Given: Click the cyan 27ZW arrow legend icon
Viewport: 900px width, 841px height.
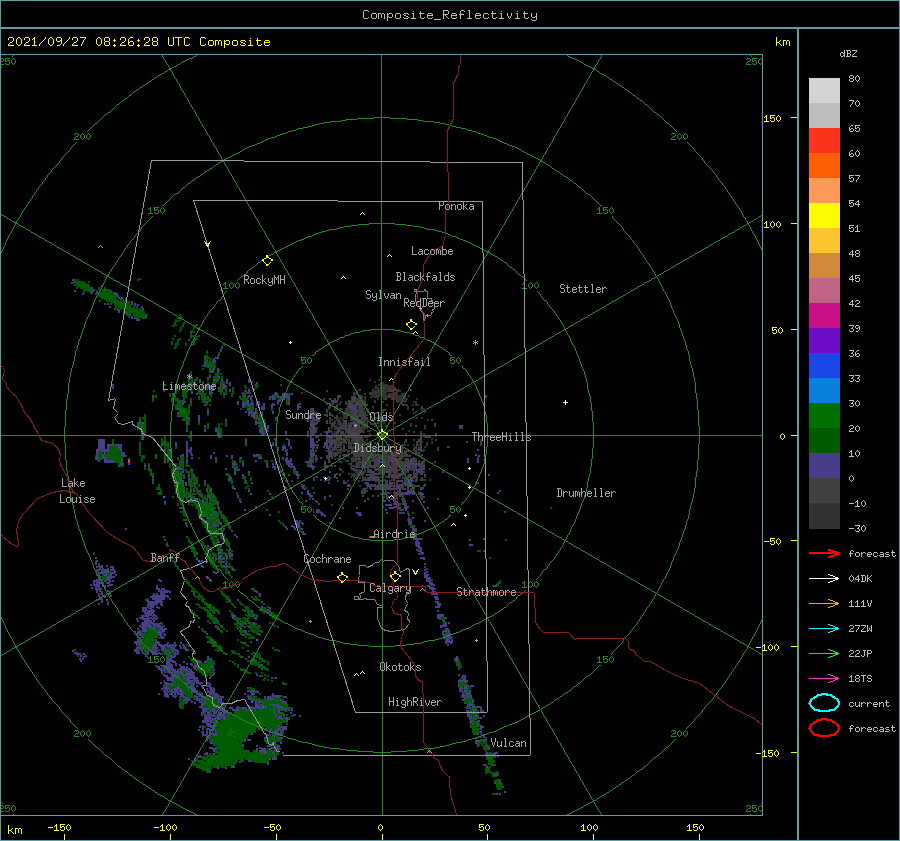Looking at the screenshot, I should (x=824, y=629).
